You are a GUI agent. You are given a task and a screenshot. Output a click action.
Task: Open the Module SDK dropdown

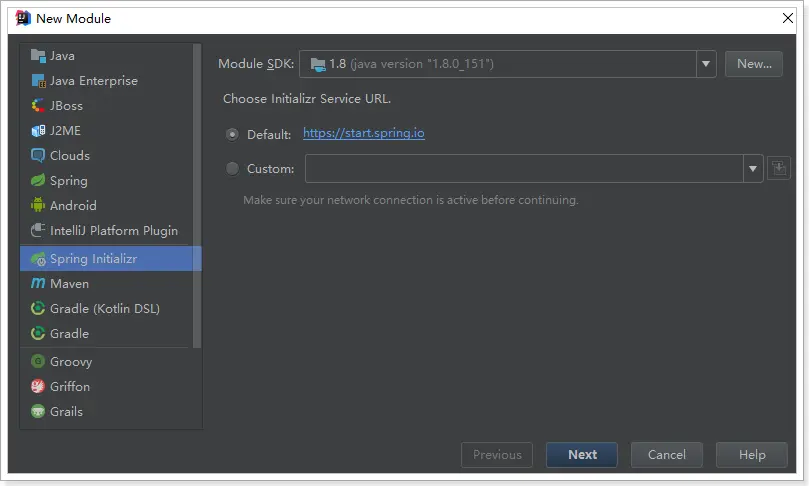[707, 64]
